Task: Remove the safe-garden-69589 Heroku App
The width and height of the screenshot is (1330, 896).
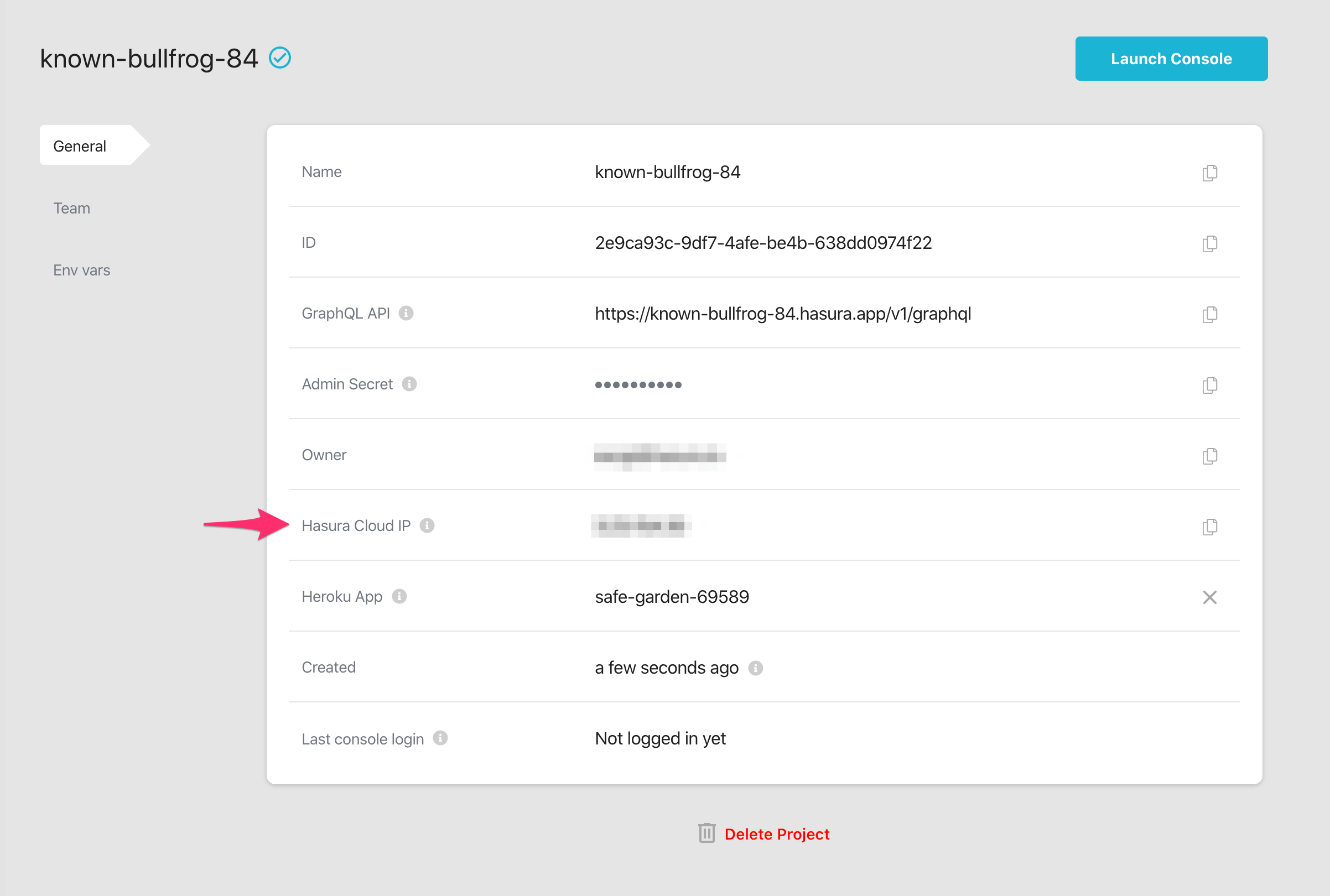Action: coord(1209,597)
